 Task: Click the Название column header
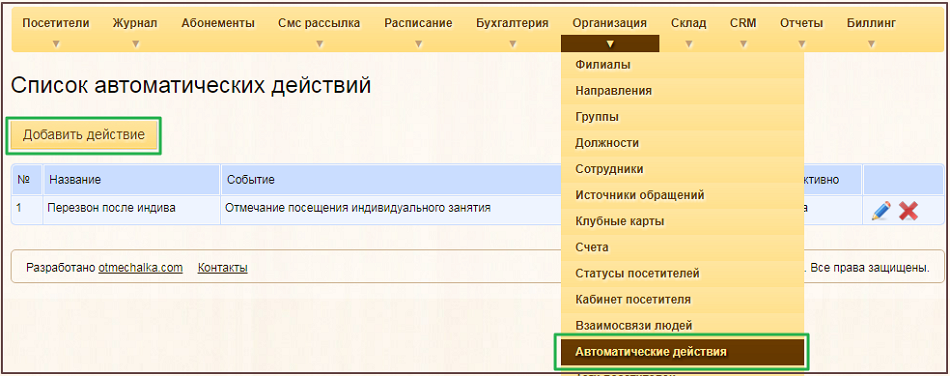click(x=131, y=180)
